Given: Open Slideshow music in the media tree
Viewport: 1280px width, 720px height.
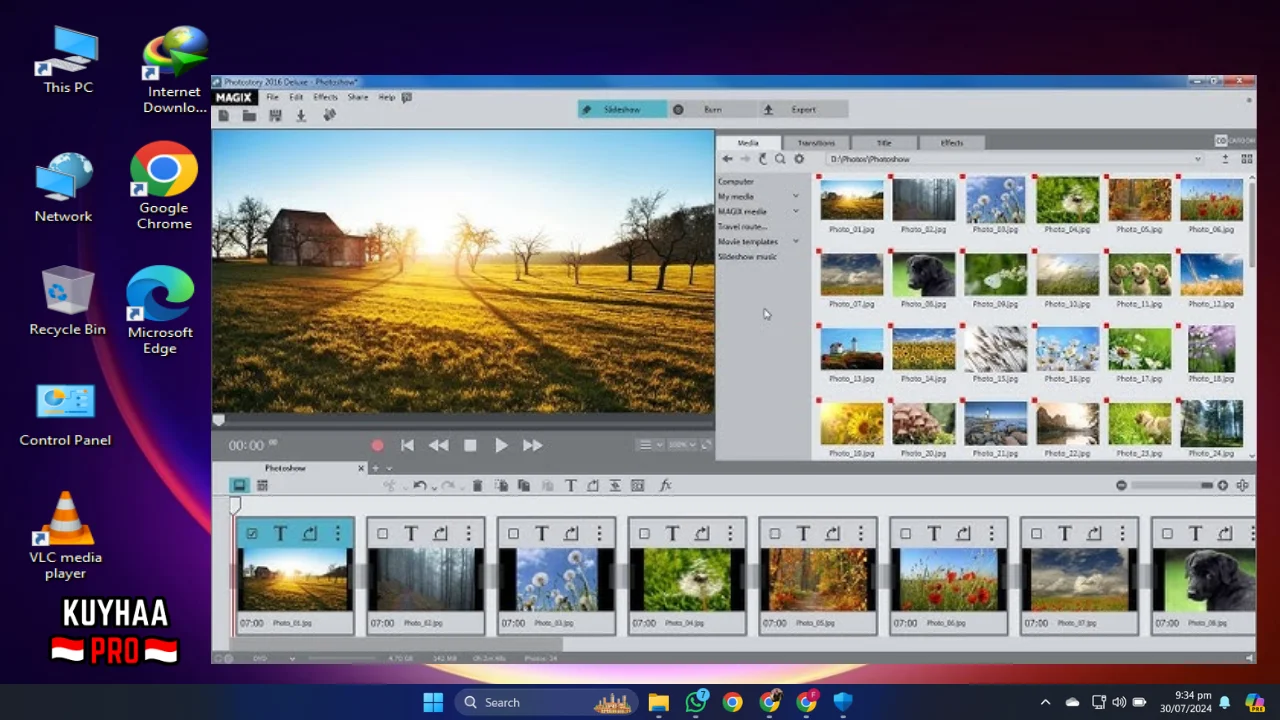Looking at the screenshot, I should (747, 256).
